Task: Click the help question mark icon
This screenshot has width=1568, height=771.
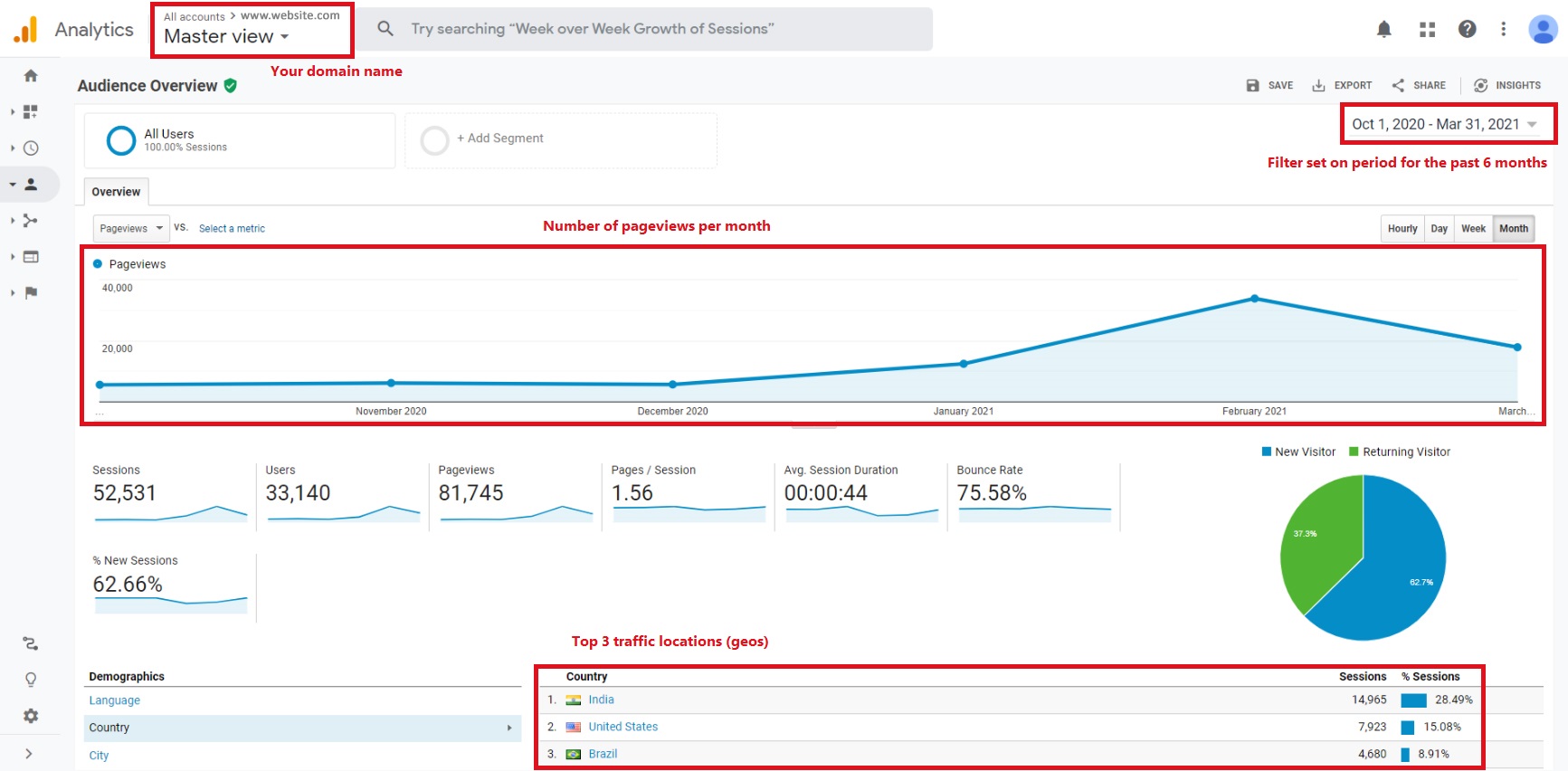Action: tap(1467, 29)
